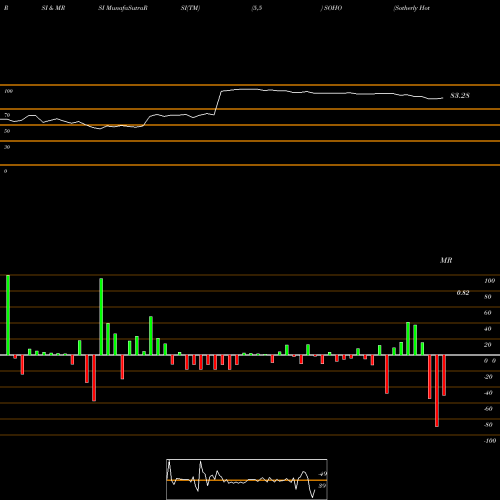The image size is (500, 500).
Task: Click the RSI axis label '70'
Action: (7, 115)
